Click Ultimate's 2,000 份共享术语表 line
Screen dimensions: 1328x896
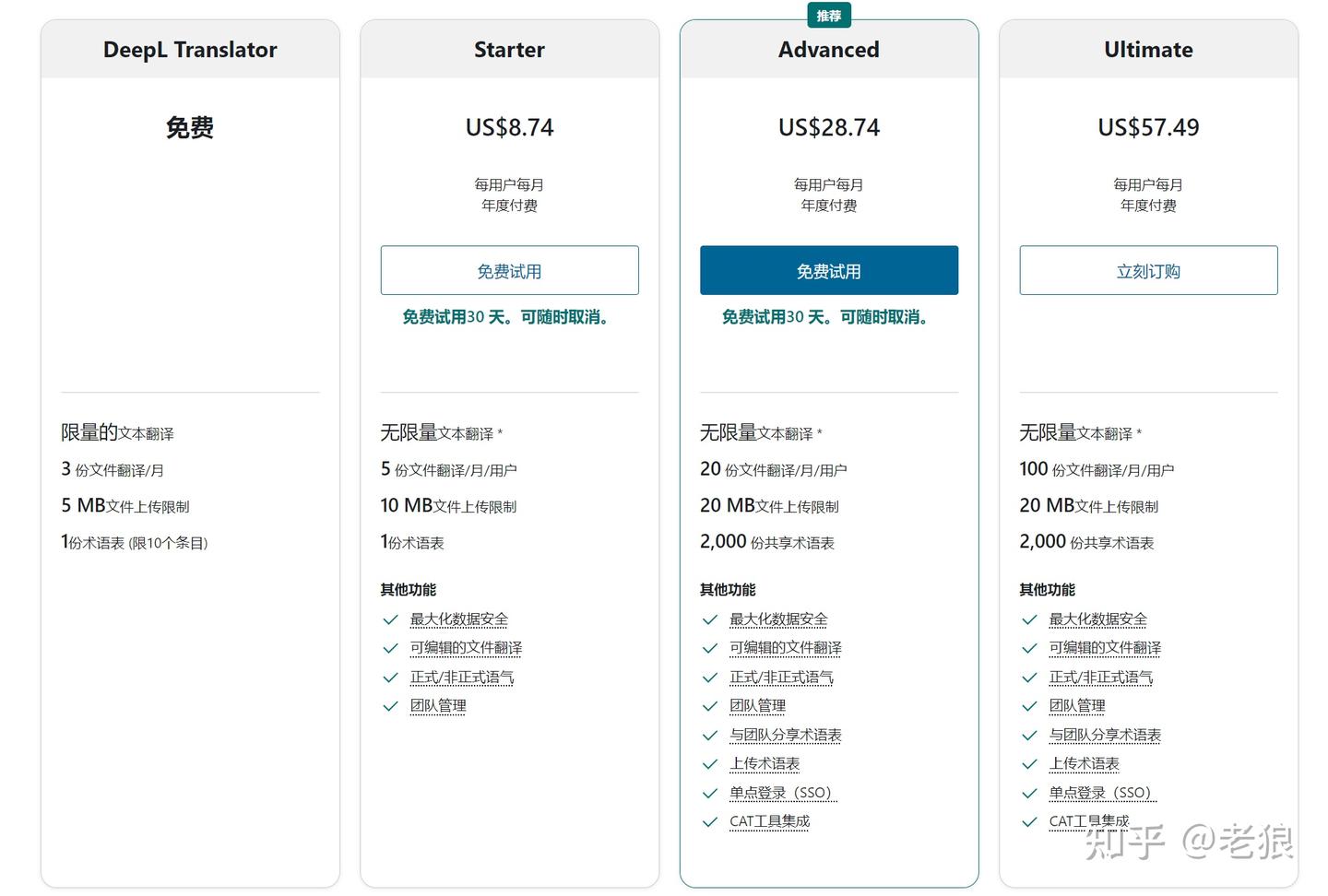tap(1086, 542)
